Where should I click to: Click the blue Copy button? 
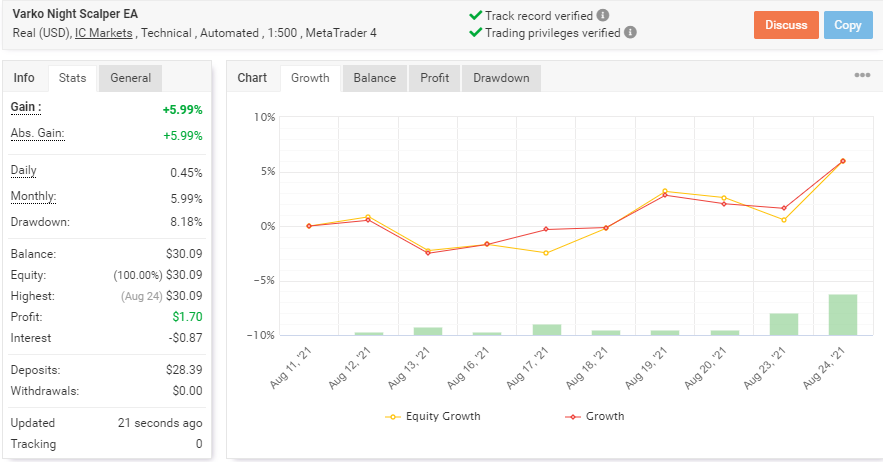(x=848, y=25)
